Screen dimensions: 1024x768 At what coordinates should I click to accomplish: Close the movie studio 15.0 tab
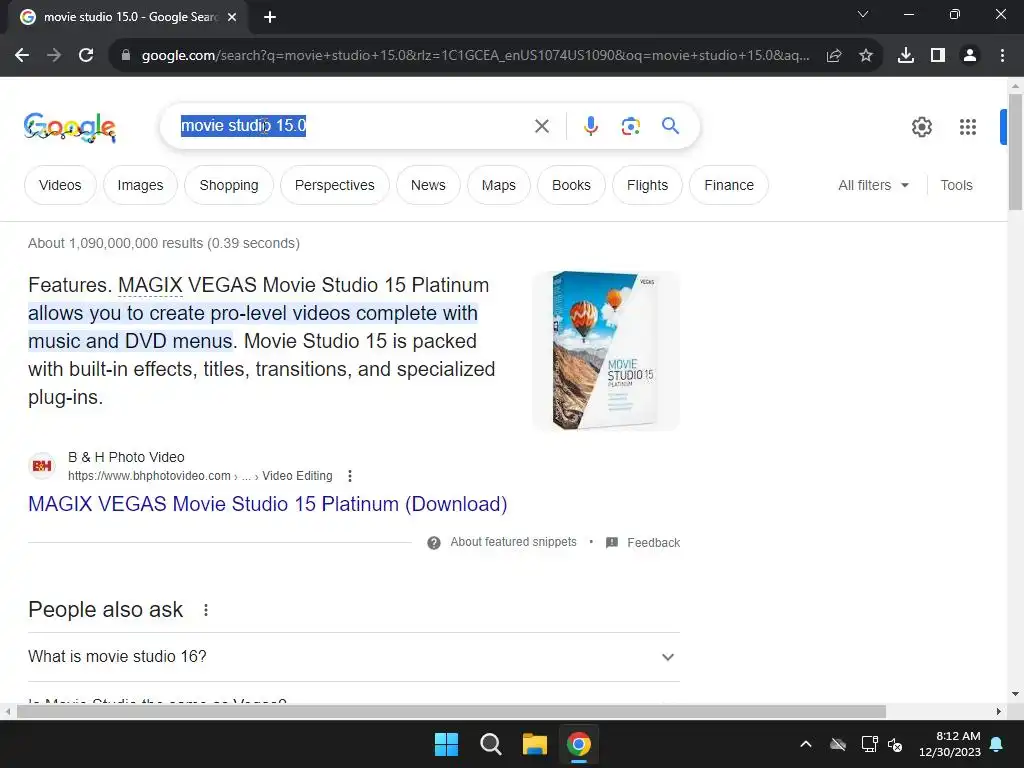click(232, 18)
